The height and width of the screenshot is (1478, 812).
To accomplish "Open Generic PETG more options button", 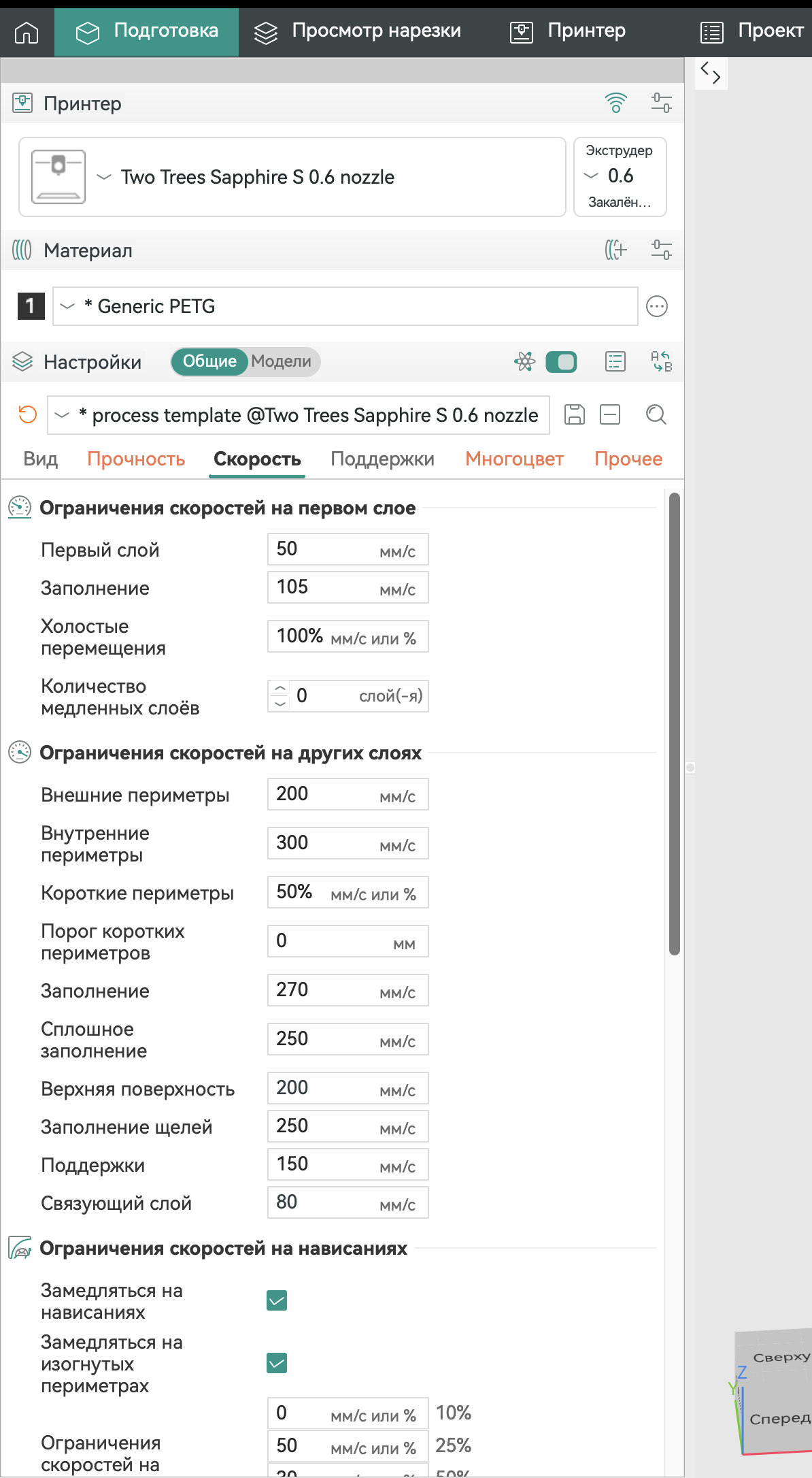I will click(x=656, y=306).
